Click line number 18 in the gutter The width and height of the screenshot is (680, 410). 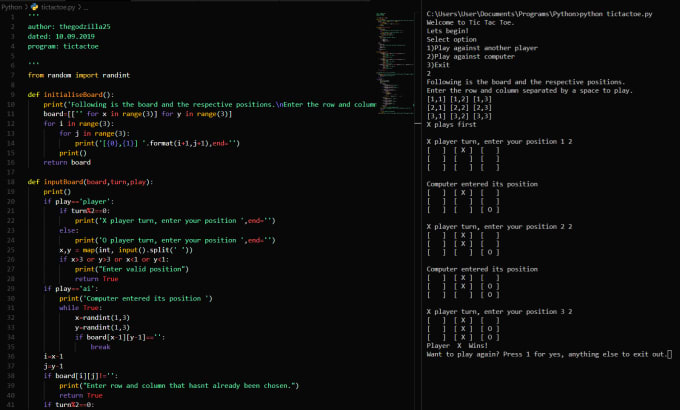tap(11, 182)
